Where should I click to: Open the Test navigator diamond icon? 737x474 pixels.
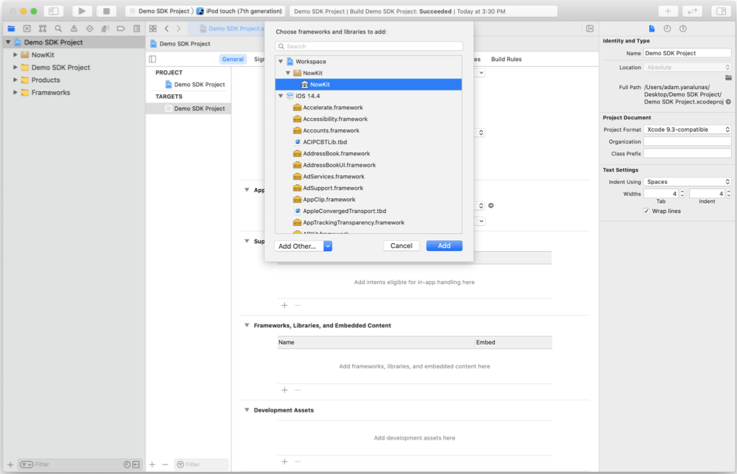tap(89, 29)
